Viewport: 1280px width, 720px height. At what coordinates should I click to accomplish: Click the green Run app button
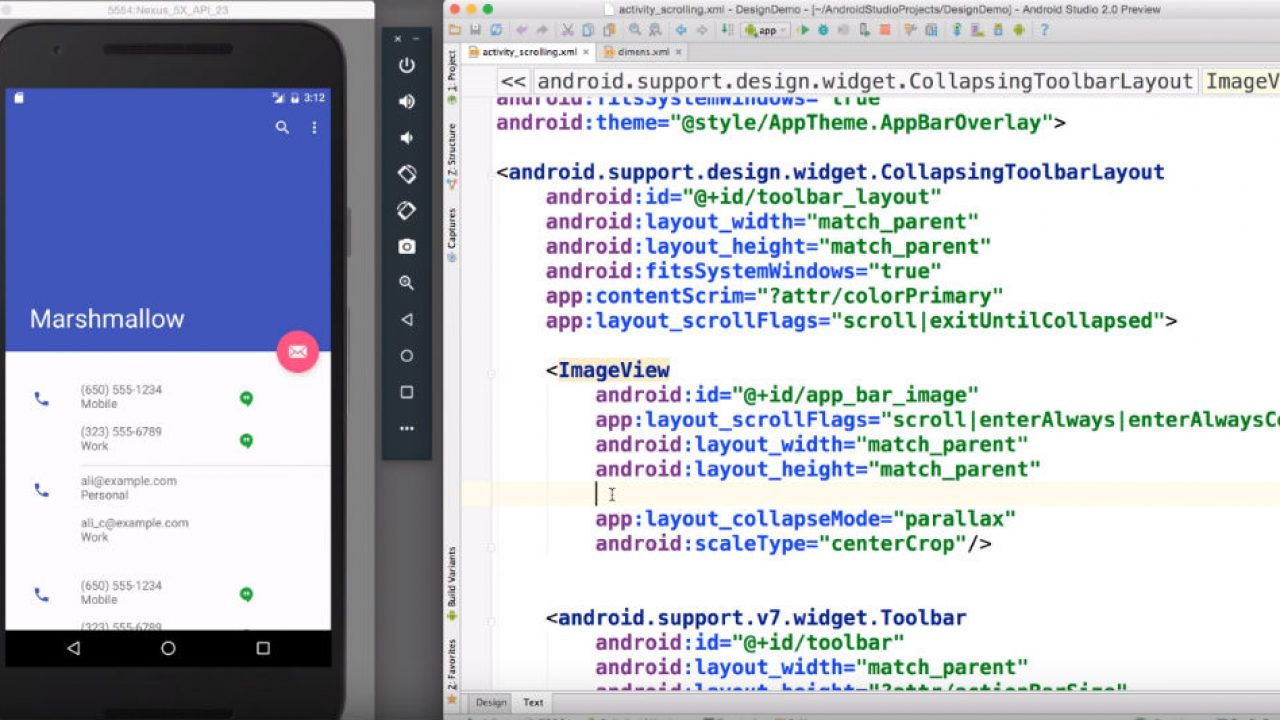click(x=803, y=30)
